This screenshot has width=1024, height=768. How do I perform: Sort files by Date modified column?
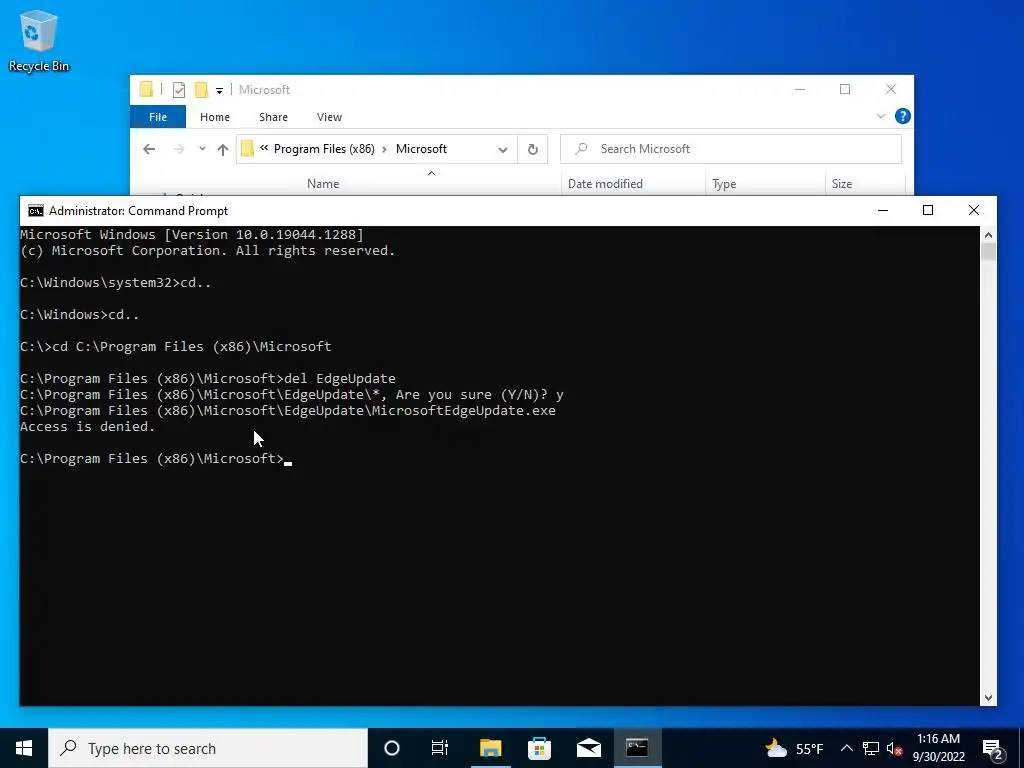pyautogui.click(x=605, y=184)
